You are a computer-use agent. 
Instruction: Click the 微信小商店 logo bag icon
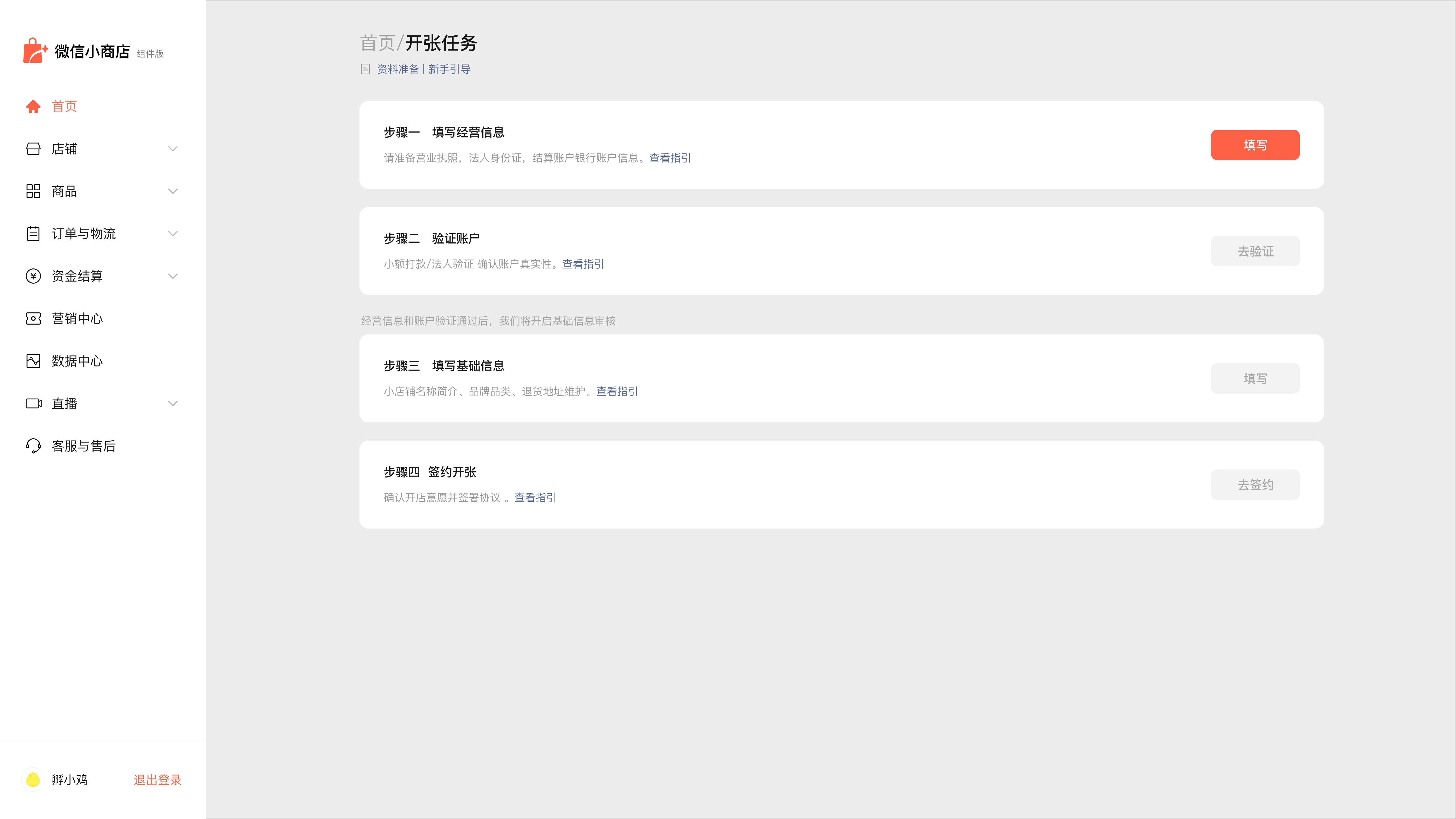[34, 50]
